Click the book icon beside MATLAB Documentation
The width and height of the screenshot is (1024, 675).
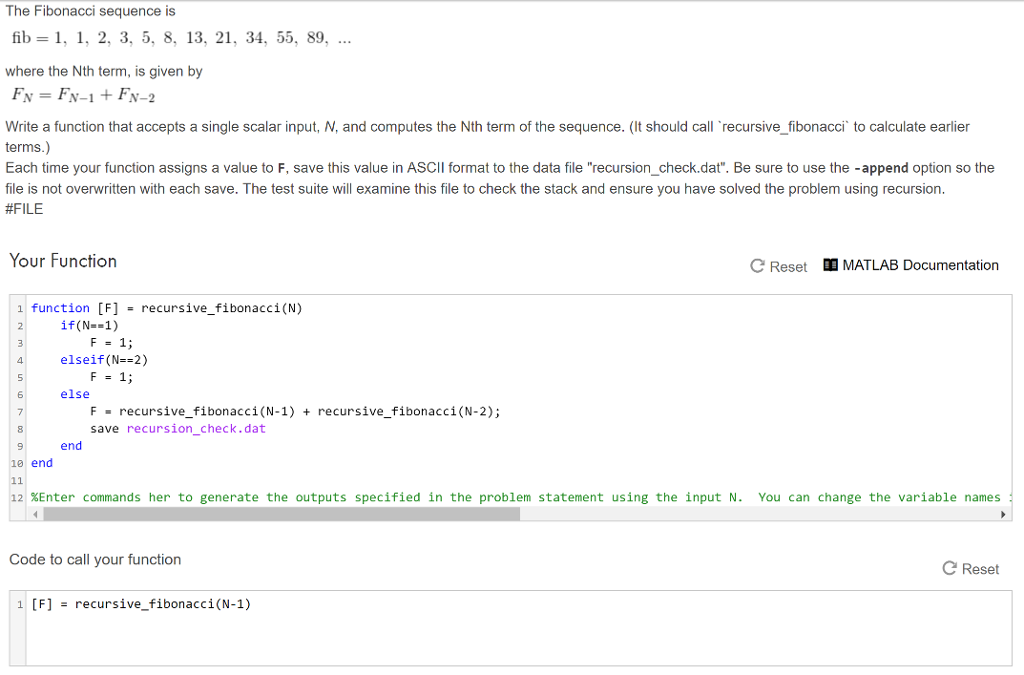829,264
